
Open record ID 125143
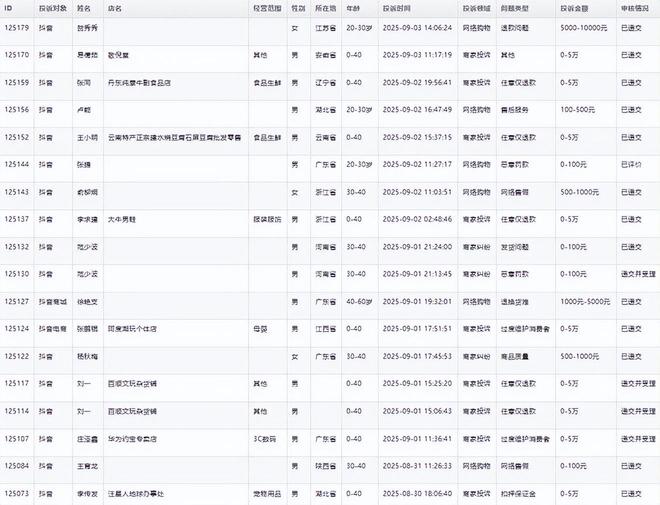coord(15,191)
